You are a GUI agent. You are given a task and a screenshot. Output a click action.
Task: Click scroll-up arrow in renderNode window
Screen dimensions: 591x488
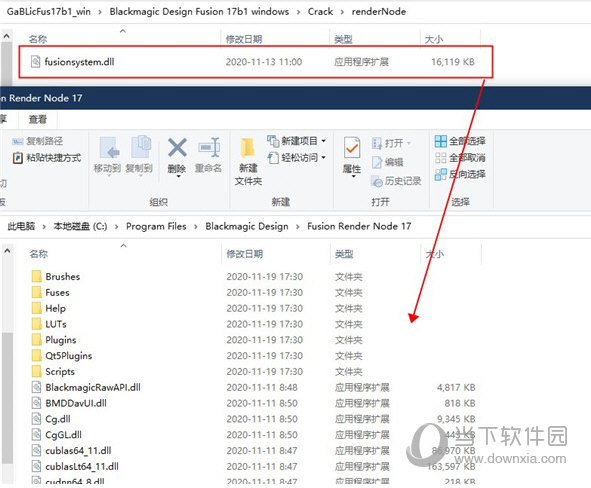[6, 36]
